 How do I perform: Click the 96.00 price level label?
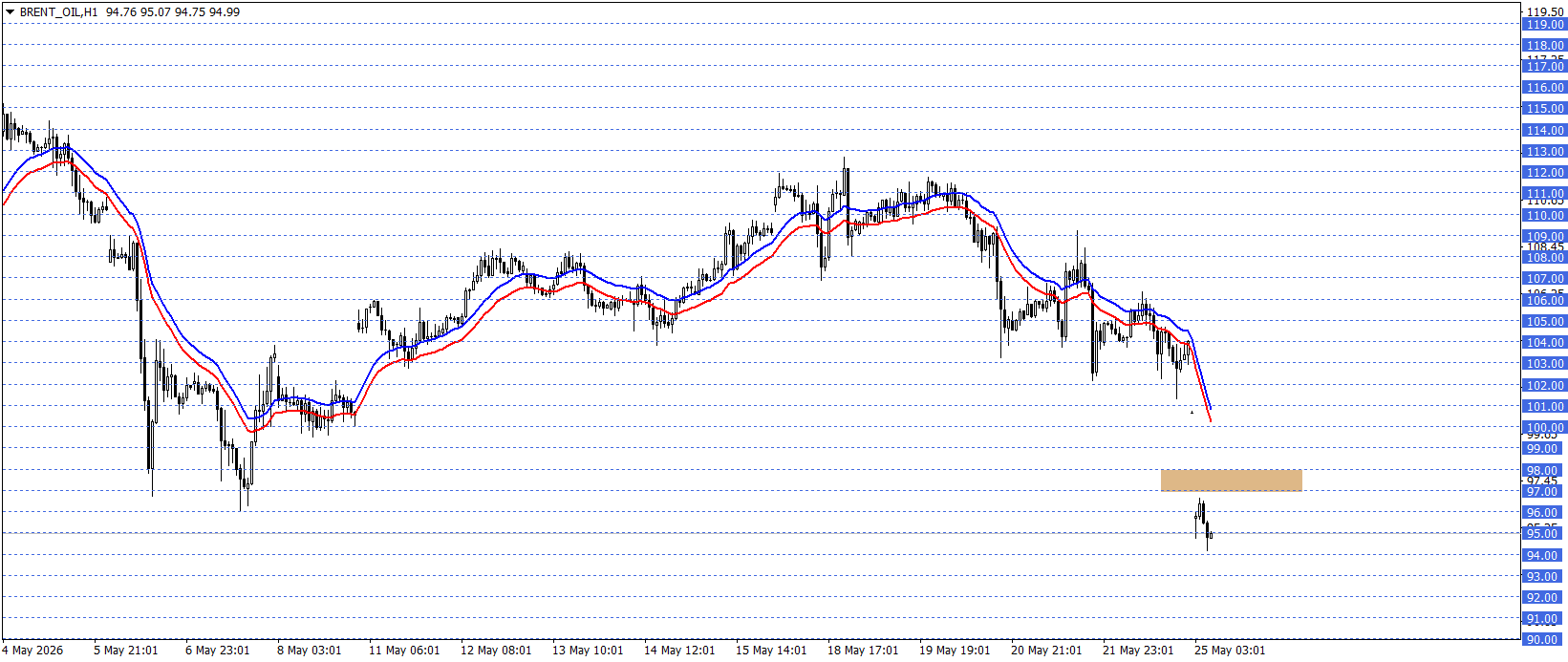point(1544,513)
